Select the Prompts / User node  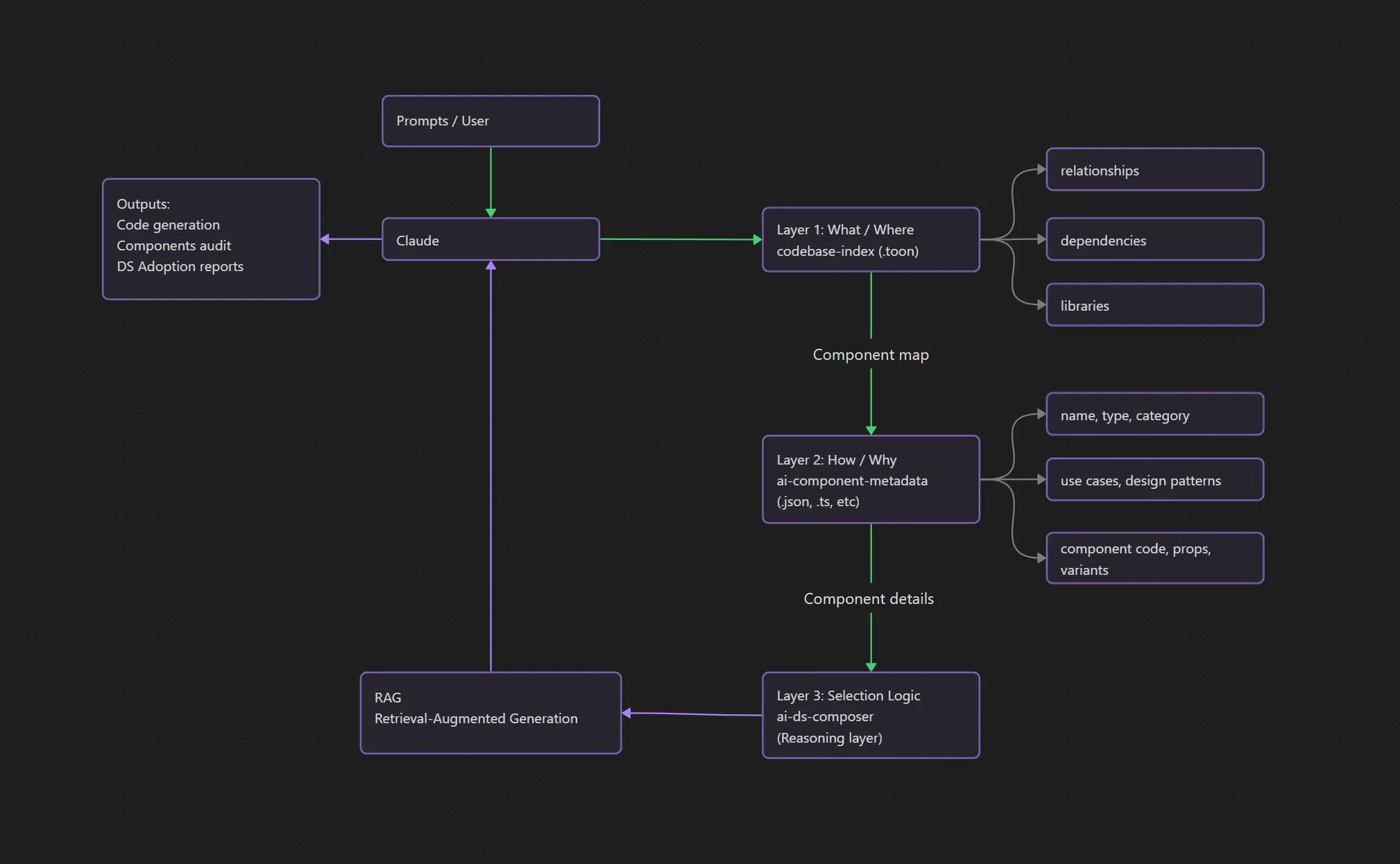pyautogui.click(x=490, y=121)
